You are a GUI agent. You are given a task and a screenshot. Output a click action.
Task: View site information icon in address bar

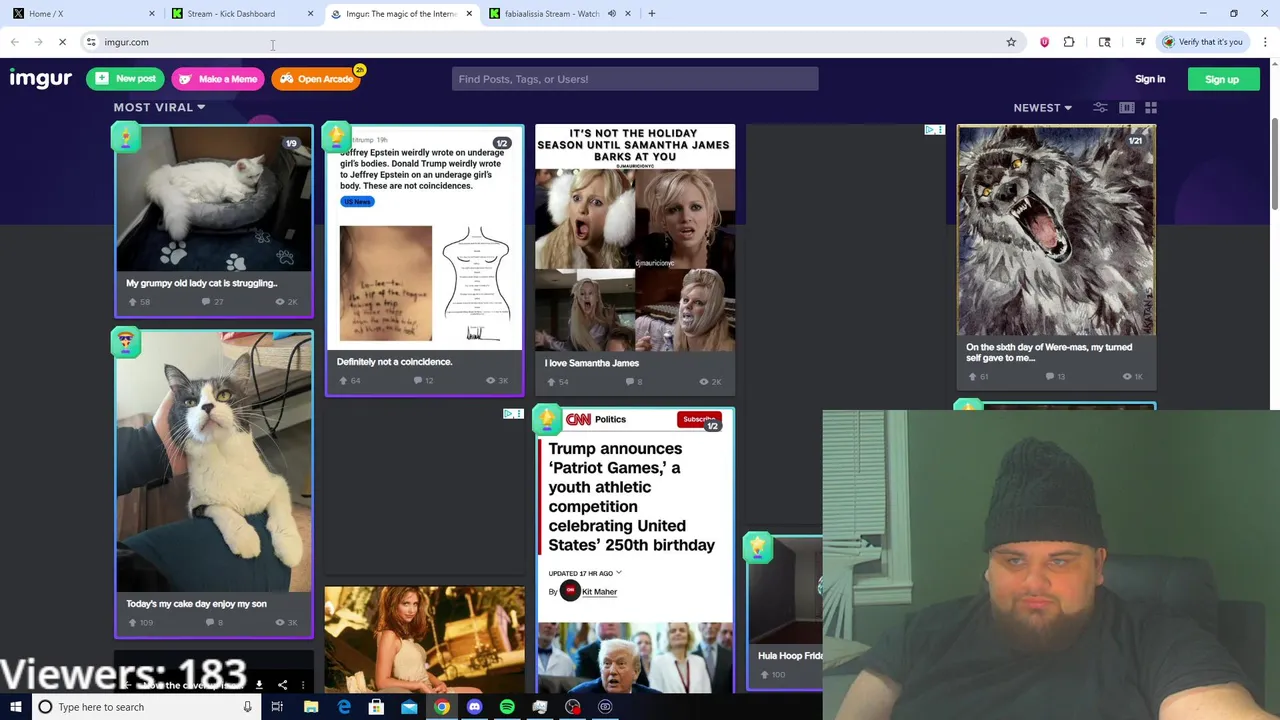[x=91, y=42]
